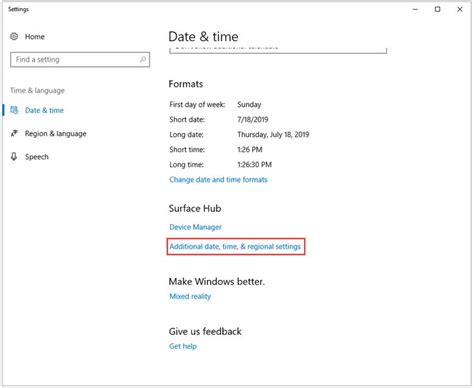This screenshot has width=474, height=388.
Task: Close the Settings window
Action: coord(460,9)
